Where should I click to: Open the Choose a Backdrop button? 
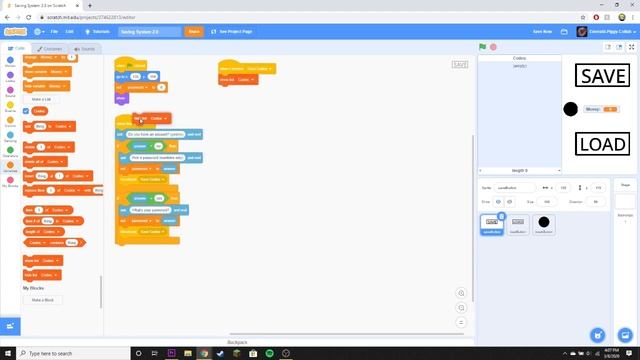[x=625, y=335]
